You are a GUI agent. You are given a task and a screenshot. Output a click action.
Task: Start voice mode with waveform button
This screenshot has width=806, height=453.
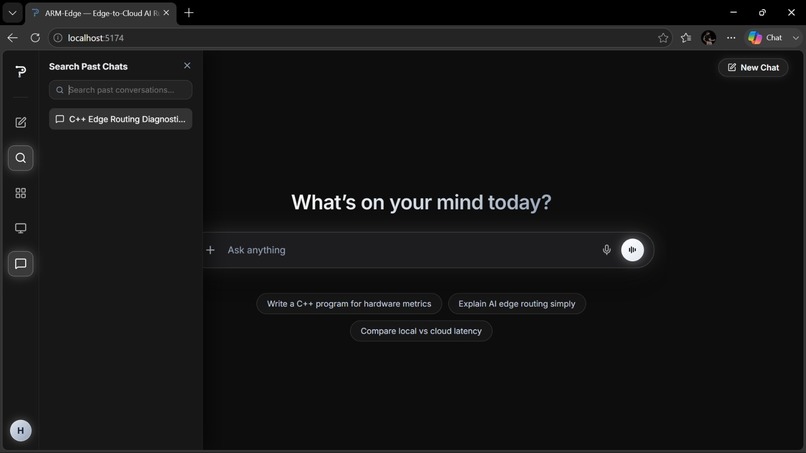632,250
